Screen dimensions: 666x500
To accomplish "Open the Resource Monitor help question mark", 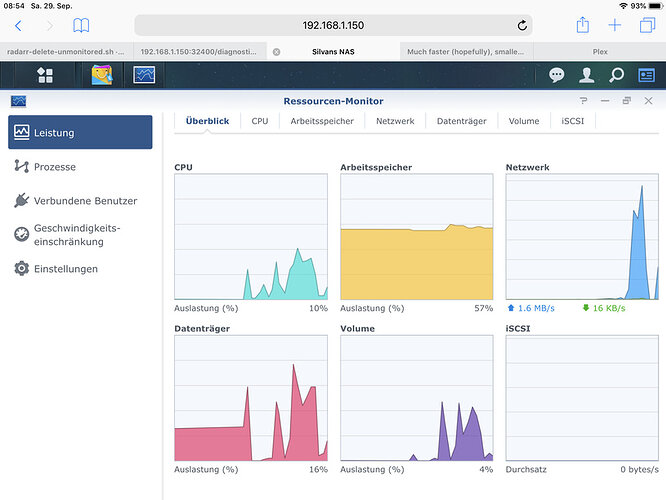I will pyautogui.click(x=583, y=101).
